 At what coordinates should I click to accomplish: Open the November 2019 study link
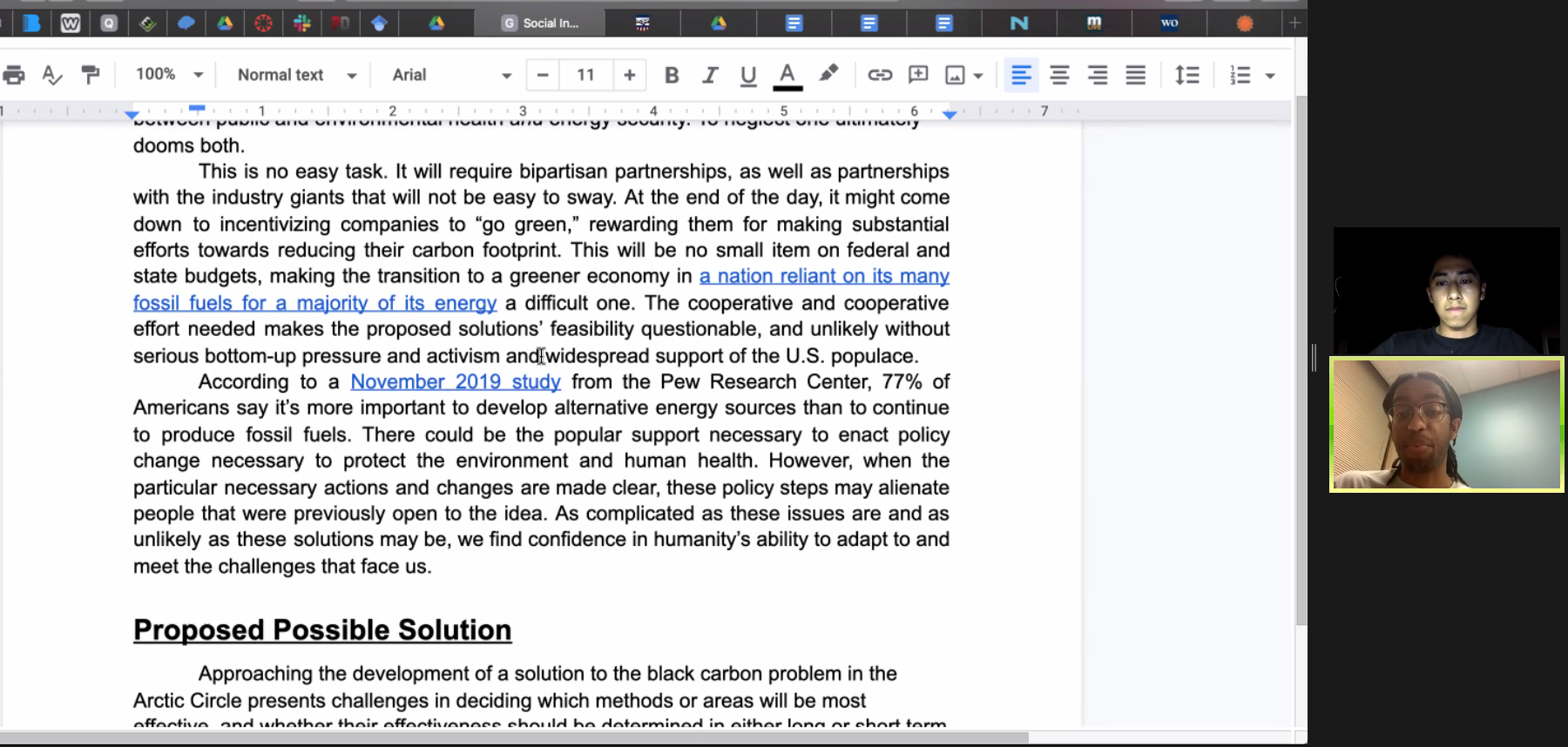point(456,381)
